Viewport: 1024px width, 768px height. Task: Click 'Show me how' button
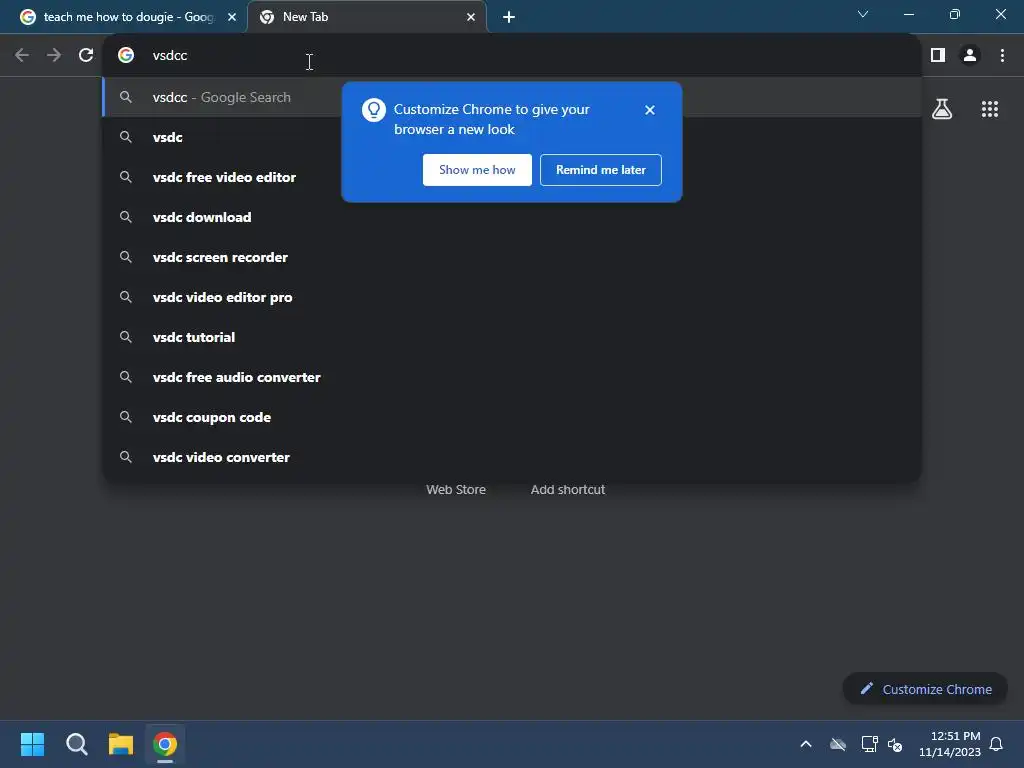tap(477, 170)
